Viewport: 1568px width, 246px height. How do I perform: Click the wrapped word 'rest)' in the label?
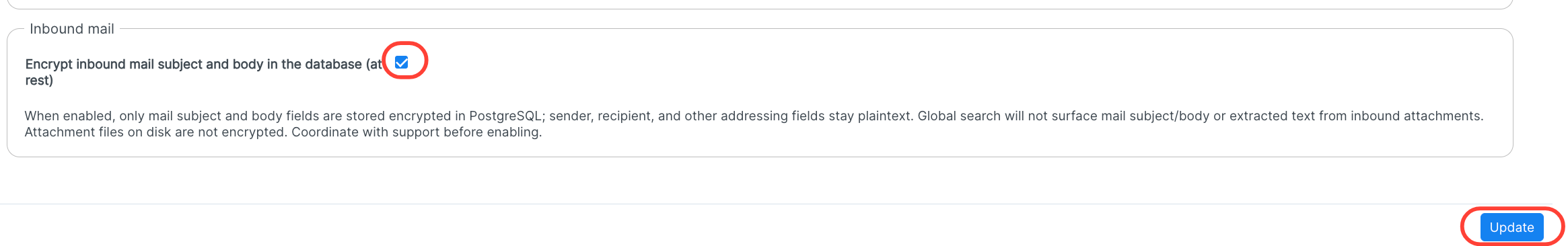39,80
